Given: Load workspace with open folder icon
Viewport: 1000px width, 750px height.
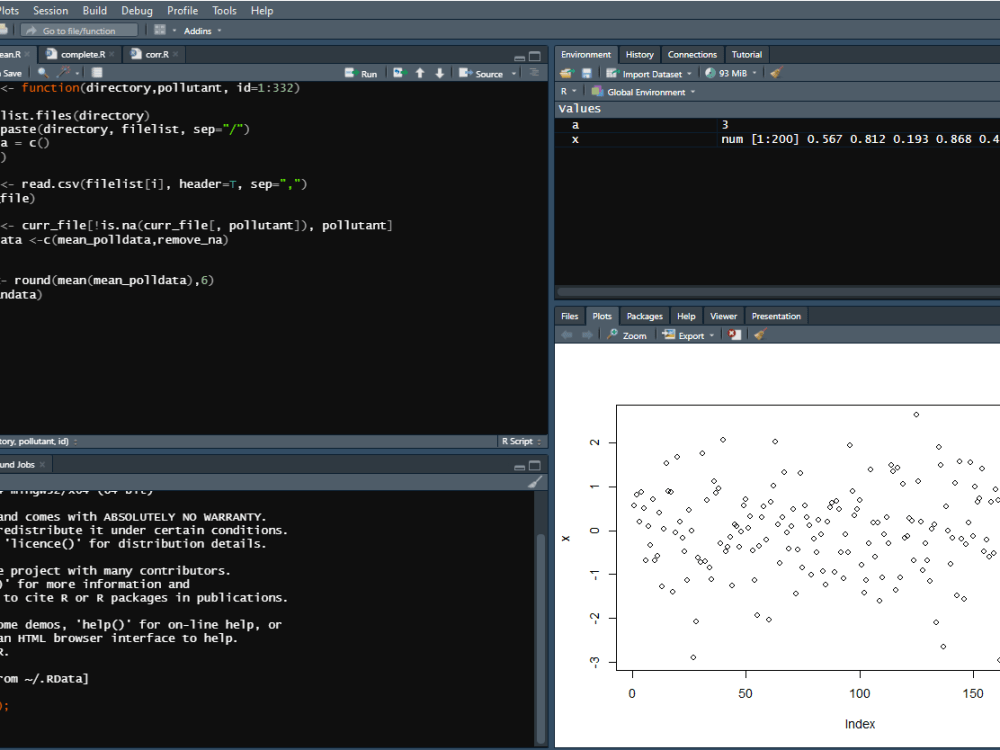Looking at the screenshot, I should click(566, 73).
